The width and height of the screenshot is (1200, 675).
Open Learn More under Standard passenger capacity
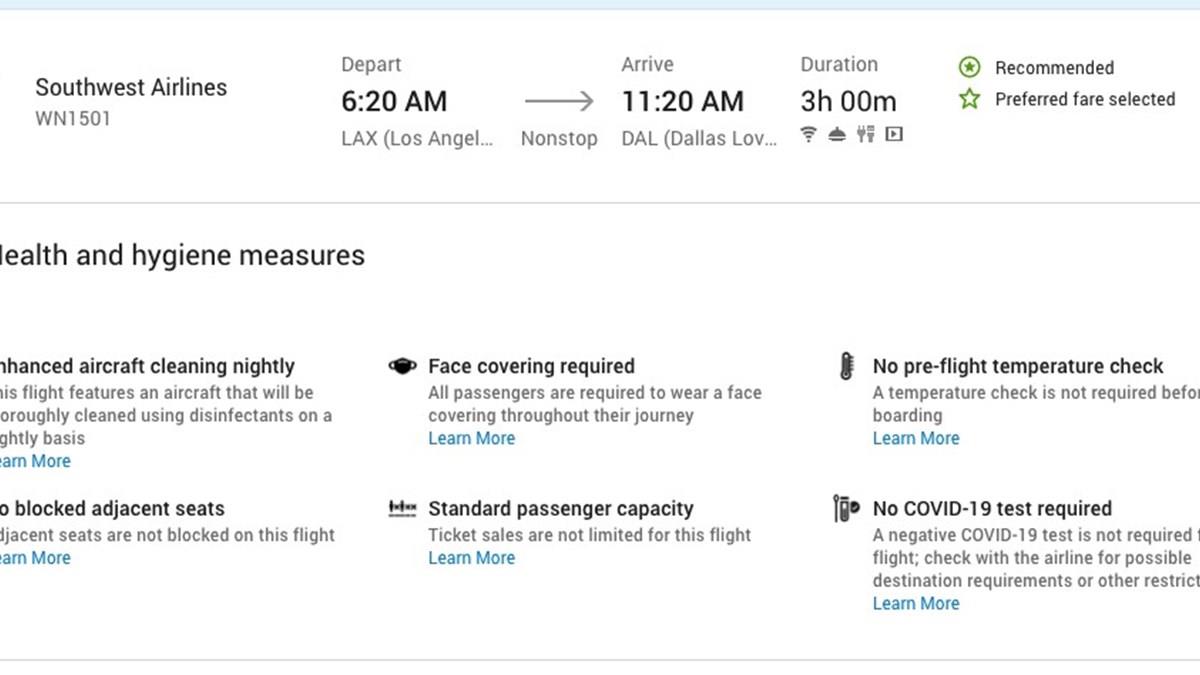(x=472, y=558)
